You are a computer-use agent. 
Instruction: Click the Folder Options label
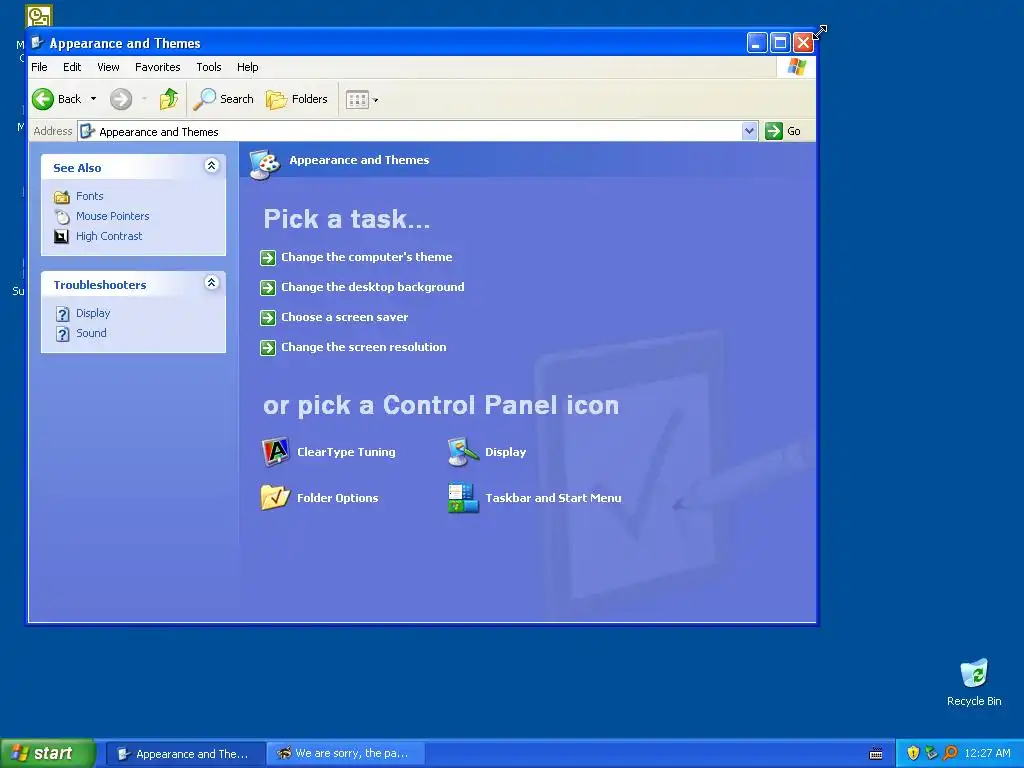pos(338,498)
